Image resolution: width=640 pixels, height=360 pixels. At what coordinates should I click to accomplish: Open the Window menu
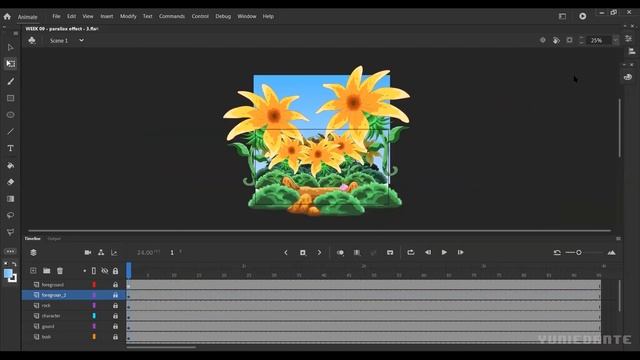[x=247, y=16]
